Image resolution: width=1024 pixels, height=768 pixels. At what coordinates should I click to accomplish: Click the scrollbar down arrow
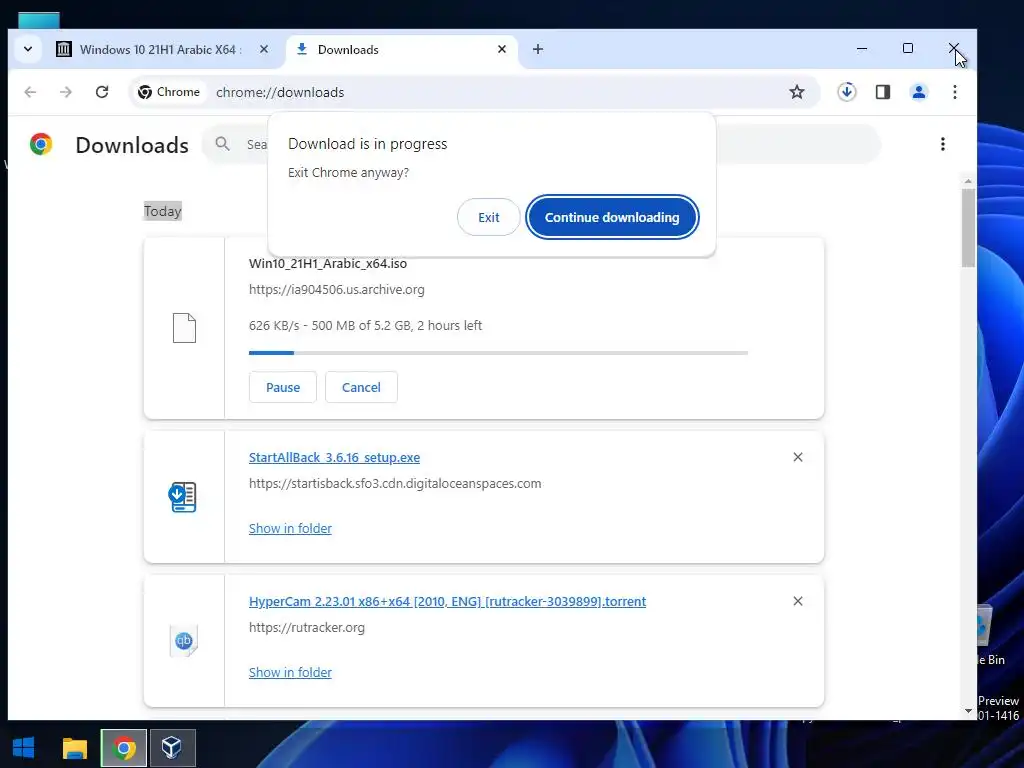click(x=968, y=711)
